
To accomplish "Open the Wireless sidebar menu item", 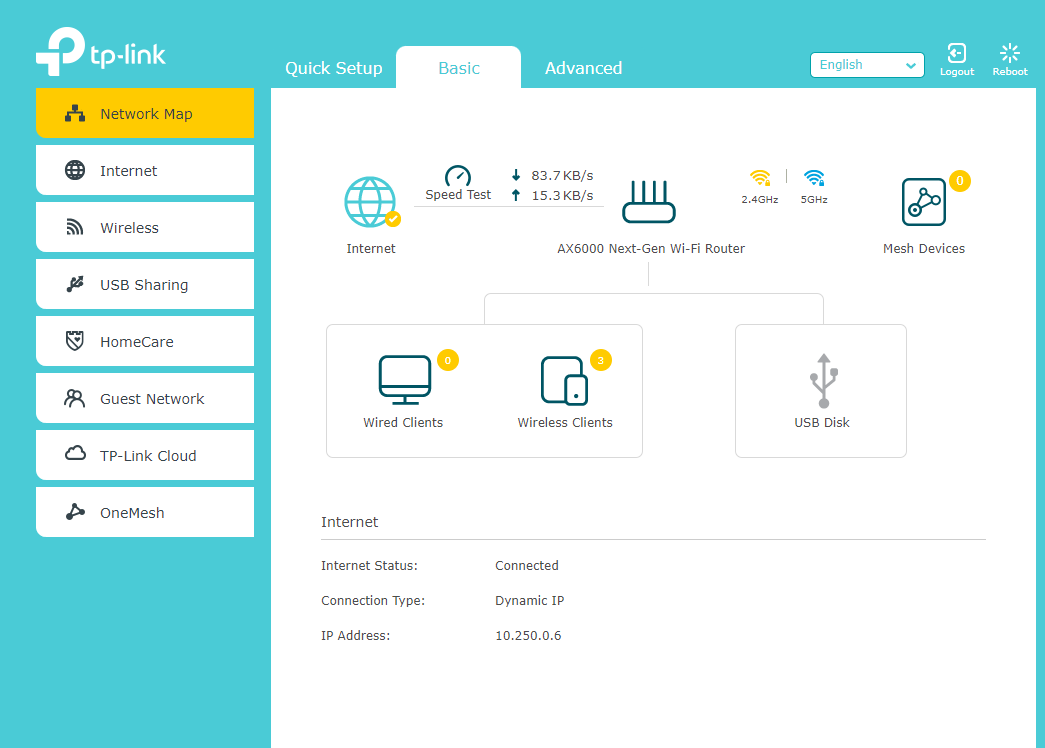I will click(x=145, y=228).
